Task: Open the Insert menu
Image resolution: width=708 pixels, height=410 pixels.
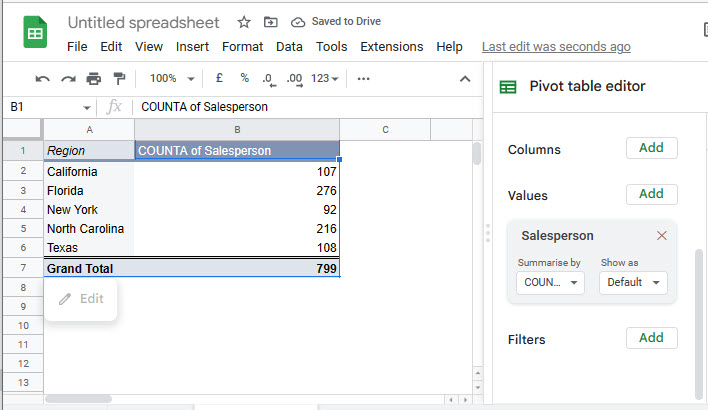Action: [192, 46]
